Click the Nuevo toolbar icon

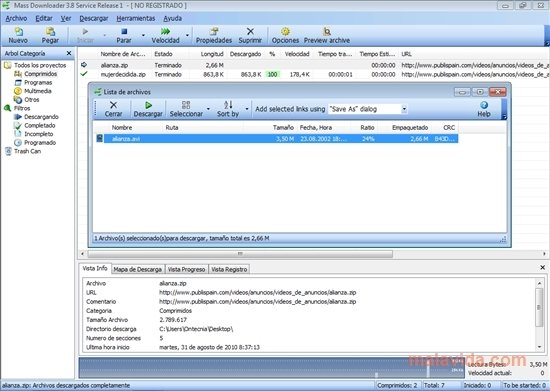pos(18,32)
